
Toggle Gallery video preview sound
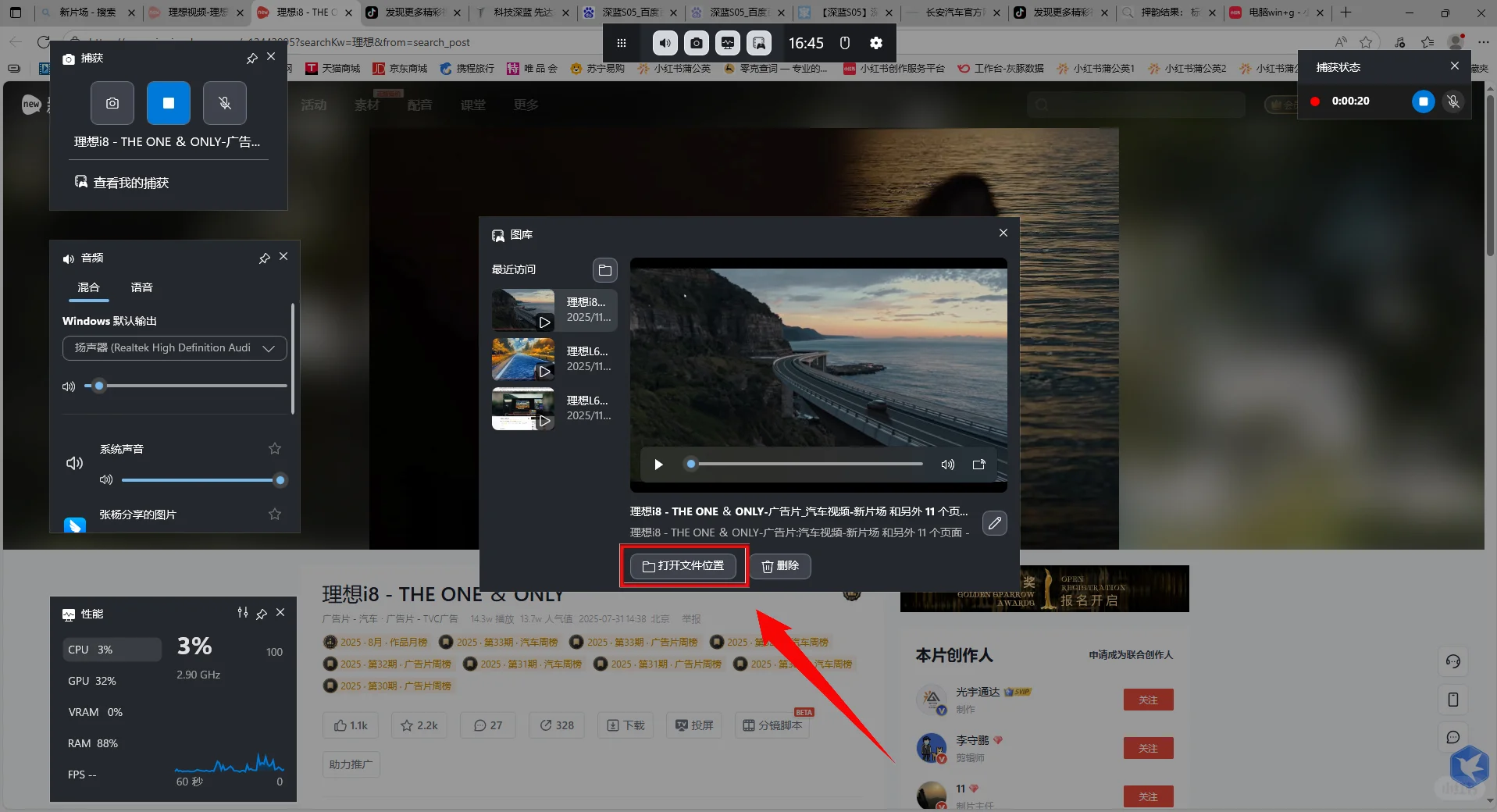[948, 465]
